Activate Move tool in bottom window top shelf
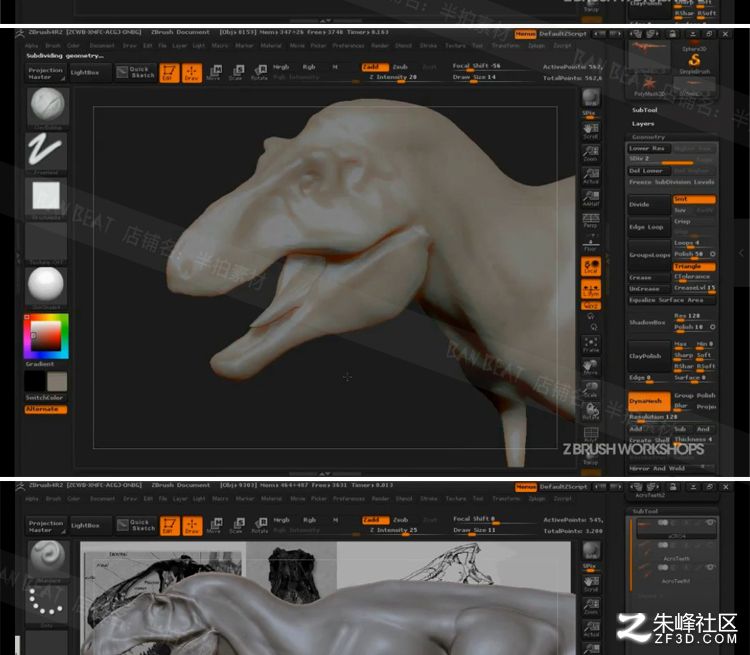 pyautogui.click(x=215, y=526)
